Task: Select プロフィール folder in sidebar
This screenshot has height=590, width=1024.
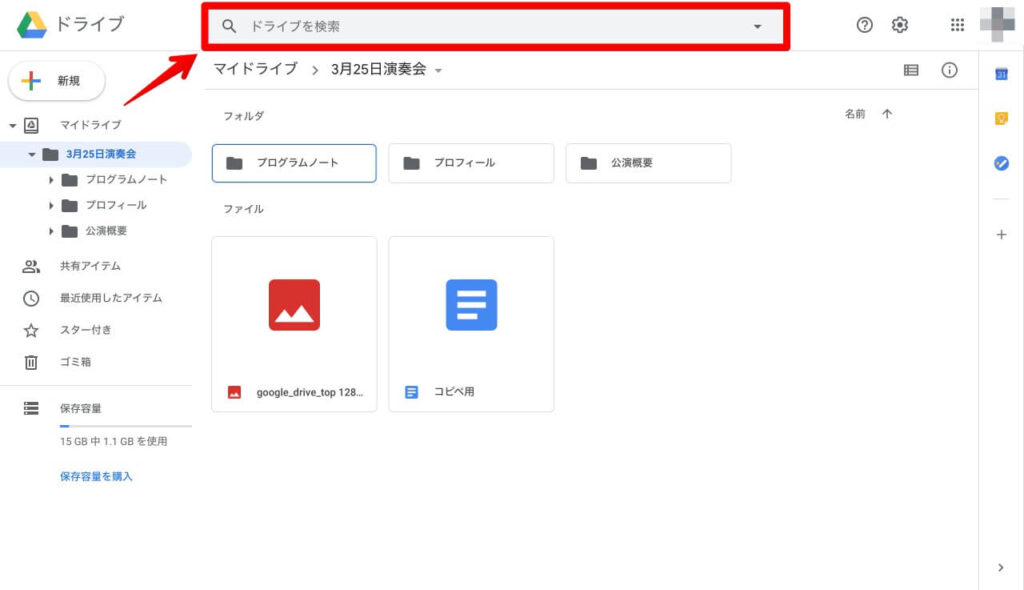Action: 116,205
